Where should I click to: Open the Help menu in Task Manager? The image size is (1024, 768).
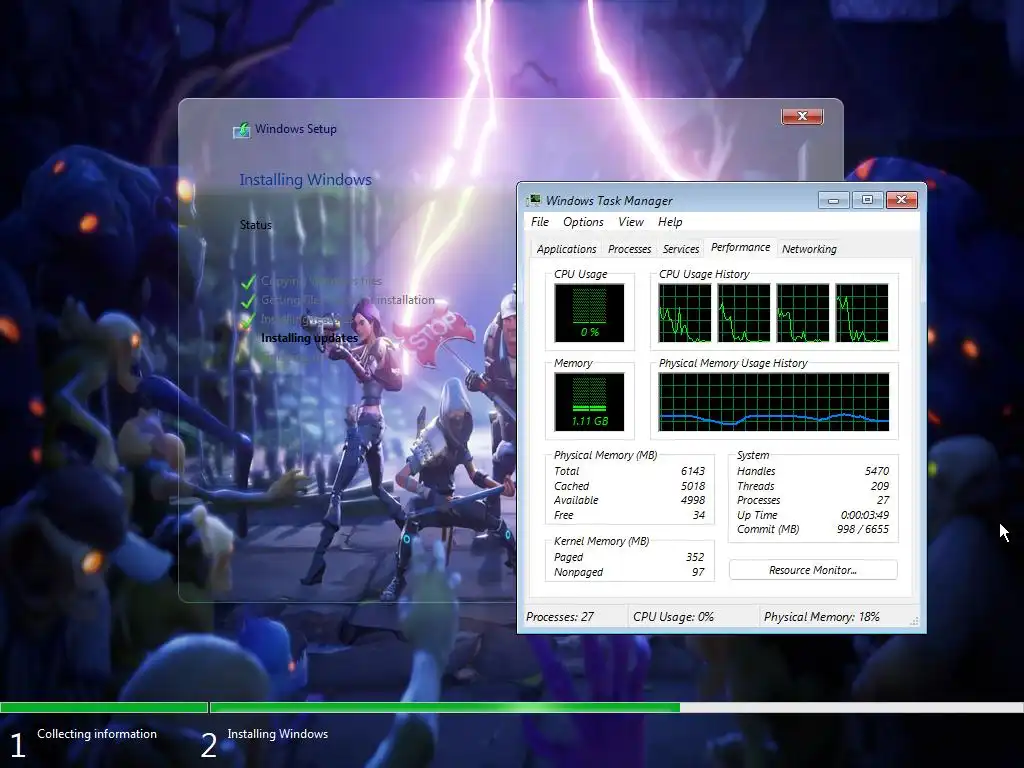pyautogui.click(x=670, y=222)
